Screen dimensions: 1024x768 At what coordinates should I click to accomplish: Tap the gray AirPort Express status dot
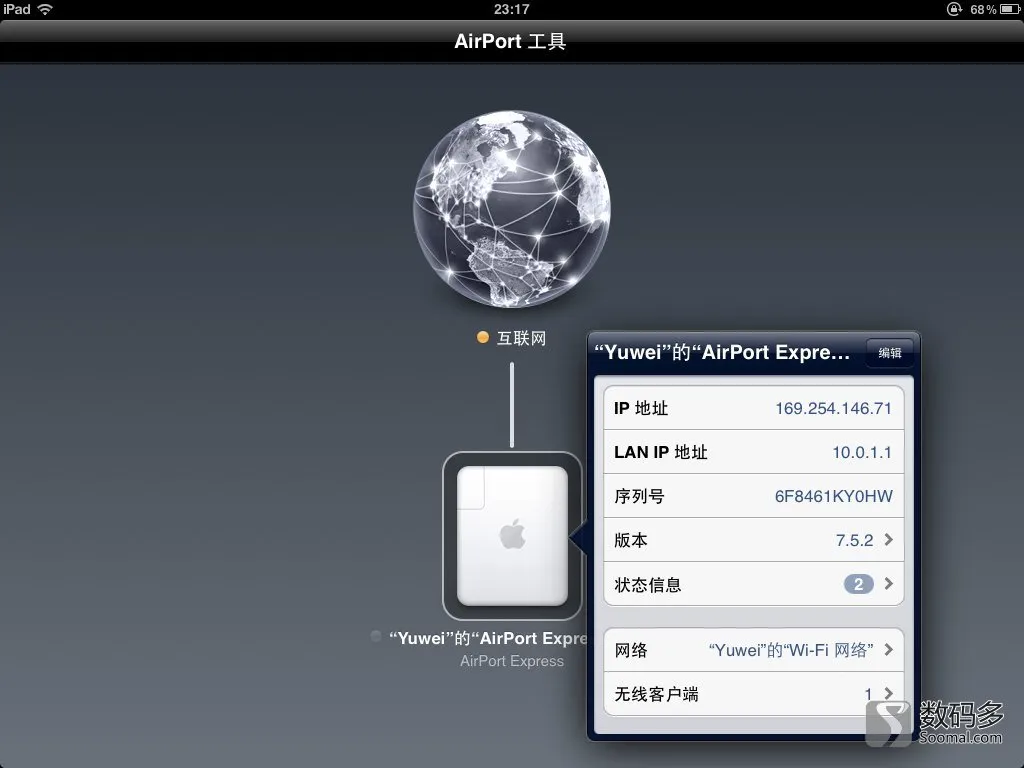pos(376,636)
